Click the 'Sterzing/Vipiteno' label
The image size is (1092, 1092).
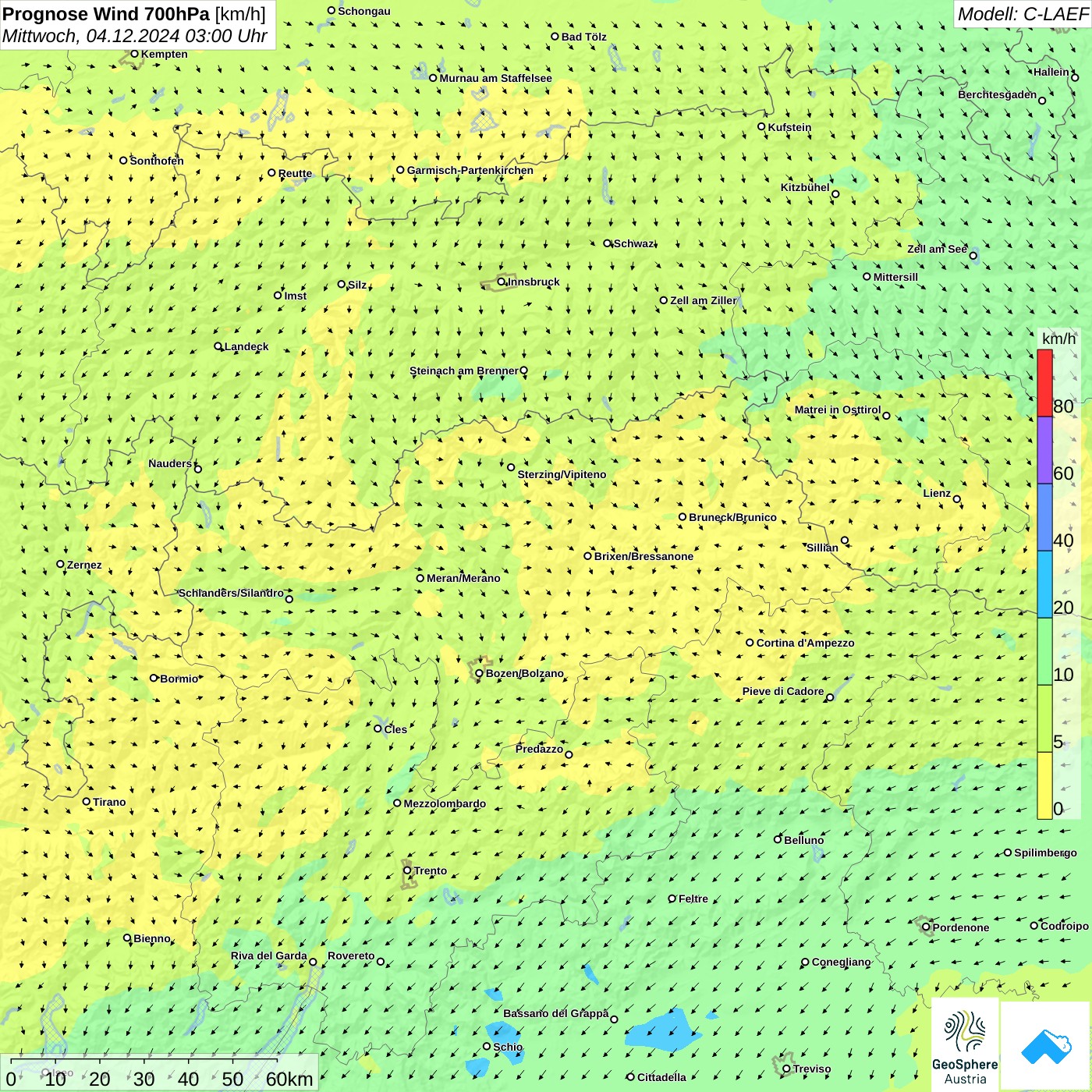click(562, 474)
